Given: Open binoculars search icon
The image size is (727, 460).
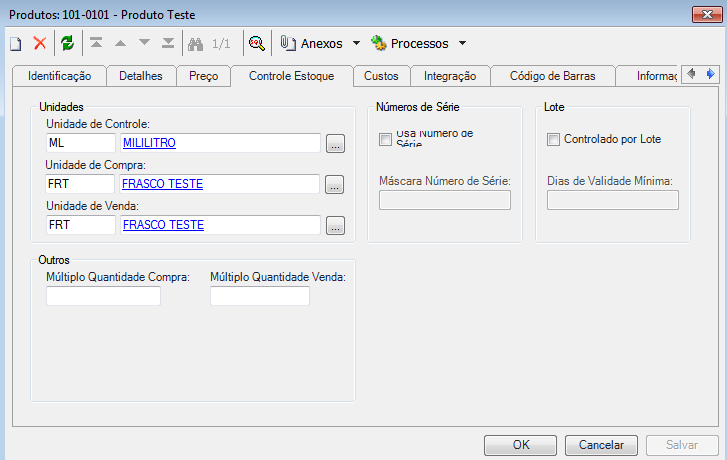Looking at the screenshot, I should tap(195, 44).
